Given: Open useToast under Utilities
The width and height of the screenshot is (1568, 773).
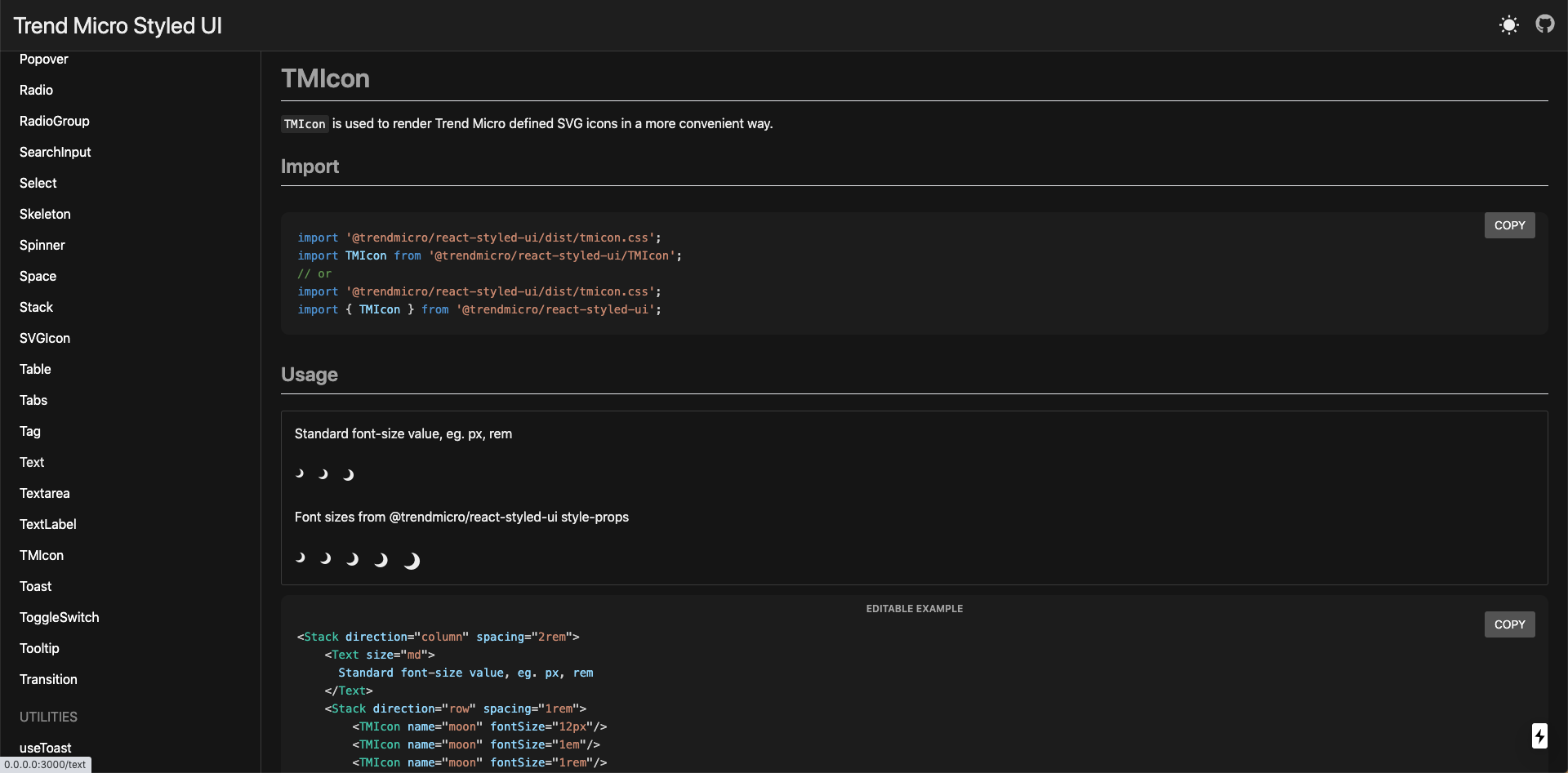Looking at the screenshot, I should pos(45,748).
